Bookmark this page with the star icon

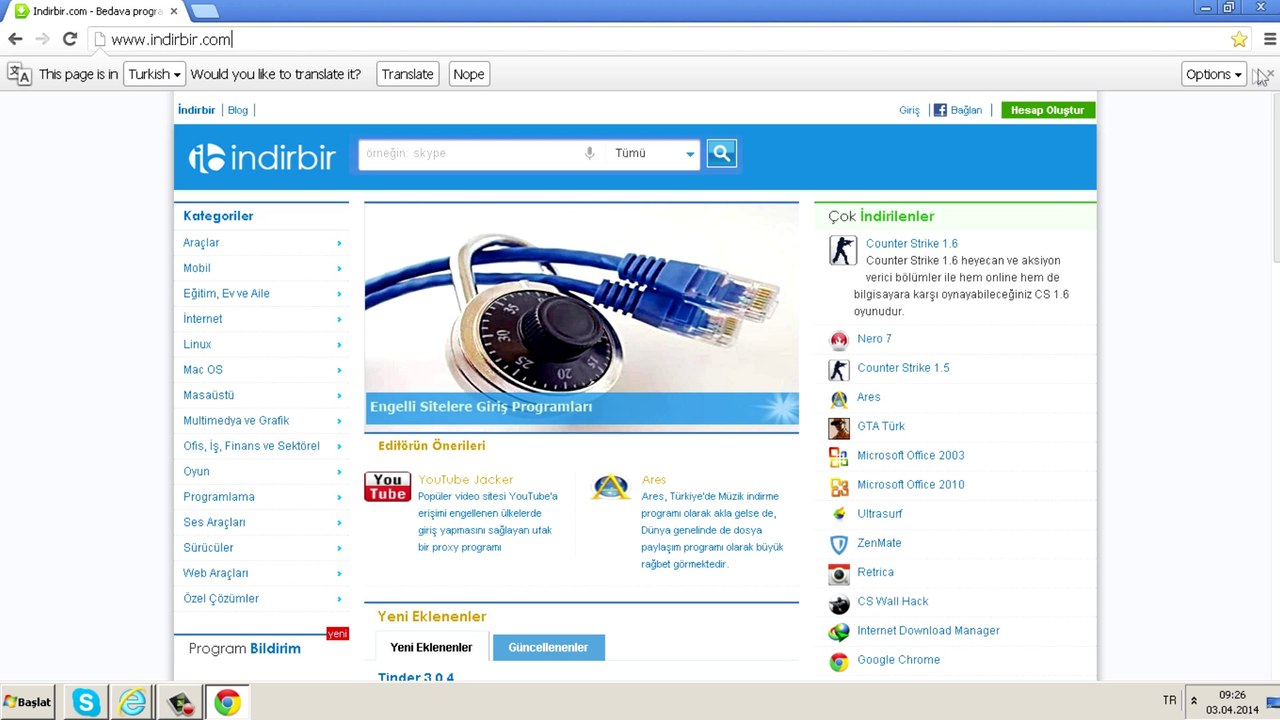click(x=1239, y=39)
